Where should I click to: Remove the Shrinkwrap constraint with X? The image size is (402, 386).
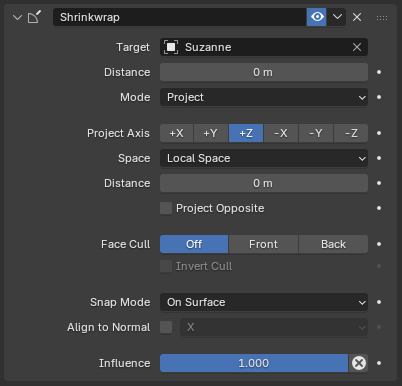(x=357, y=17)
